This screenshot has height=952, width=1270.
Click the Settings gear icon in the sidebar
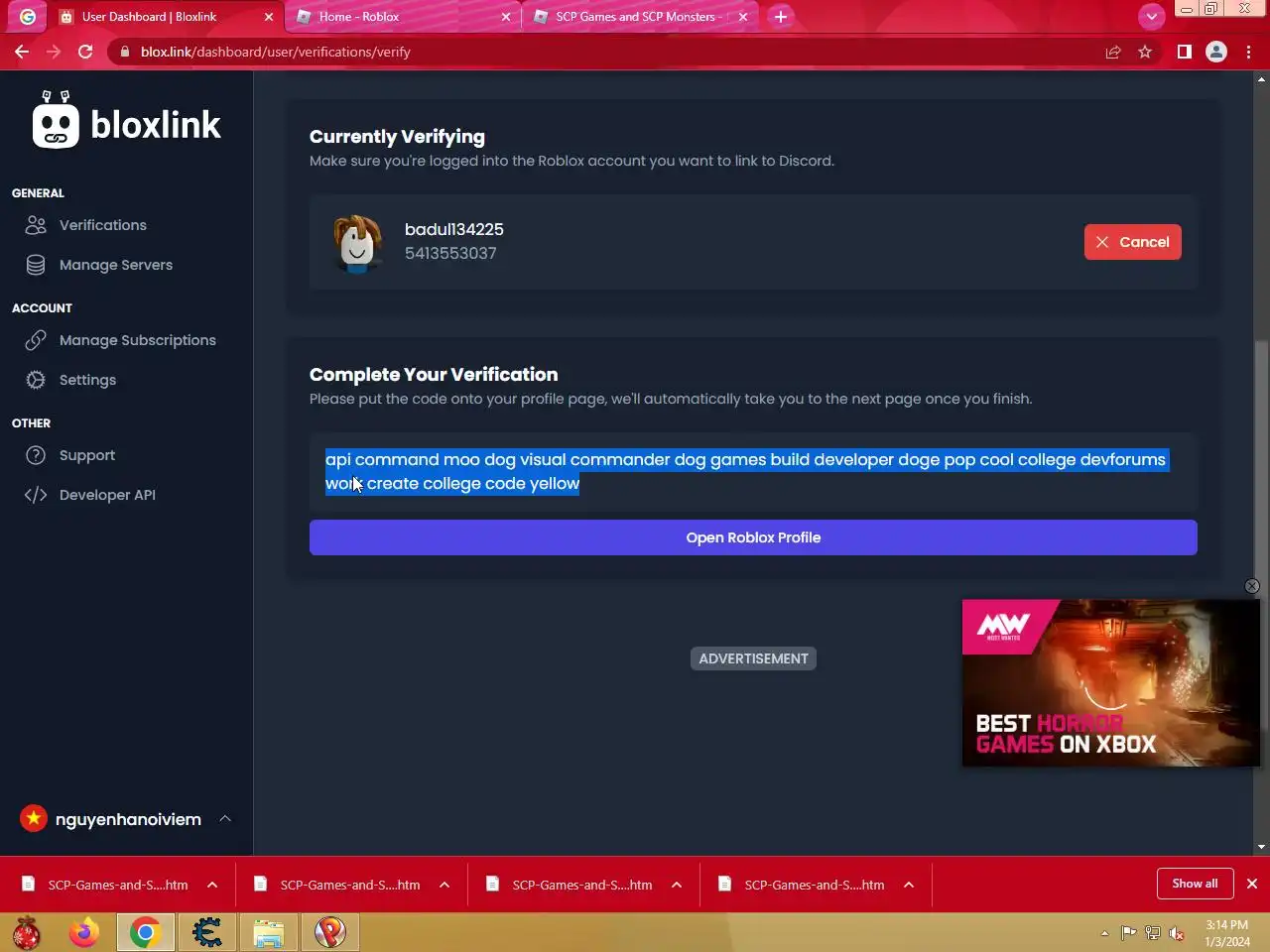(36, 380)
